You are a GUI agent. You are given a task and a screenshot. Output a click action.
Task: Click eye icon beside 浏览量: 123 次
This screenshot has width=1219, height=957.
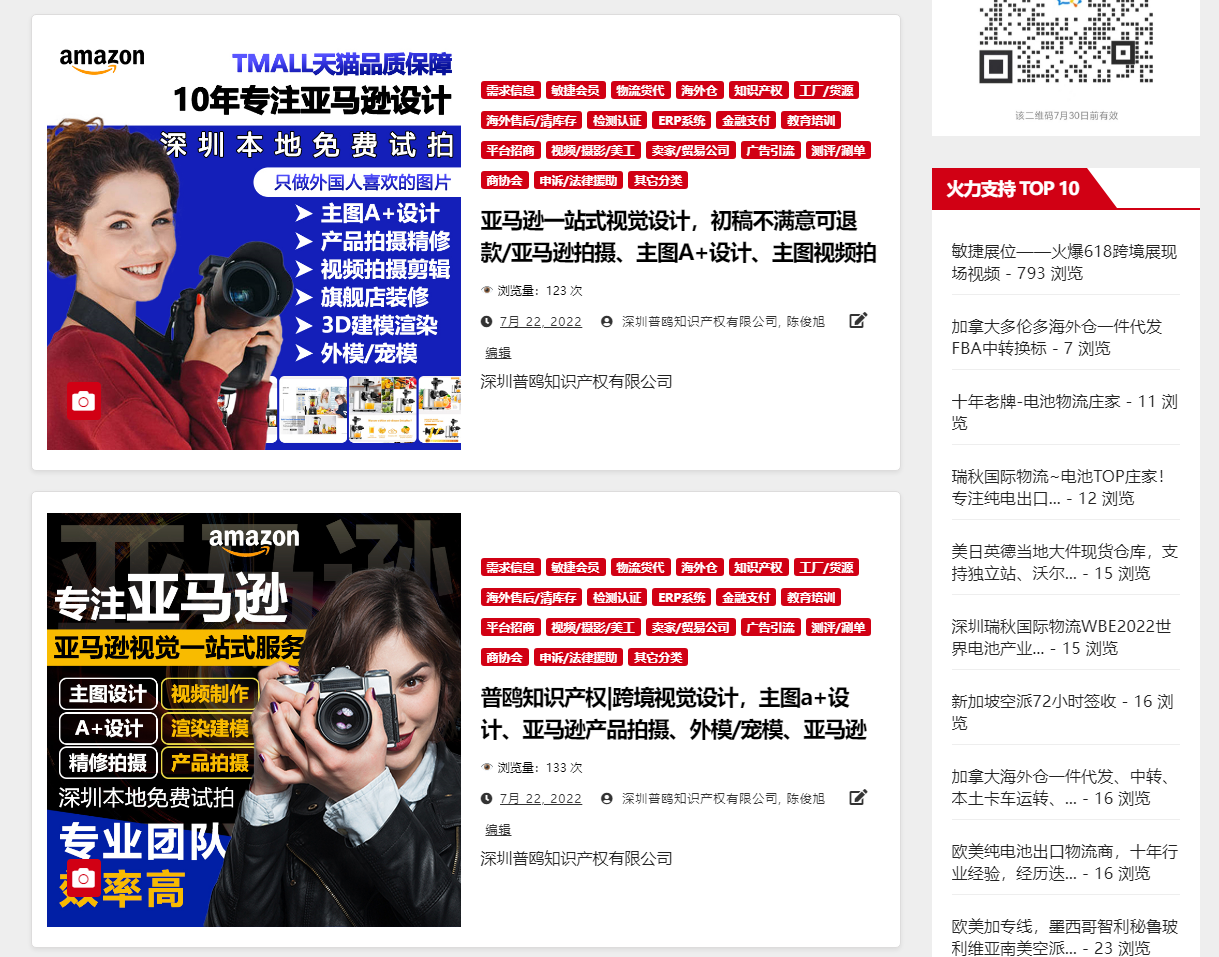pos(487,290)
